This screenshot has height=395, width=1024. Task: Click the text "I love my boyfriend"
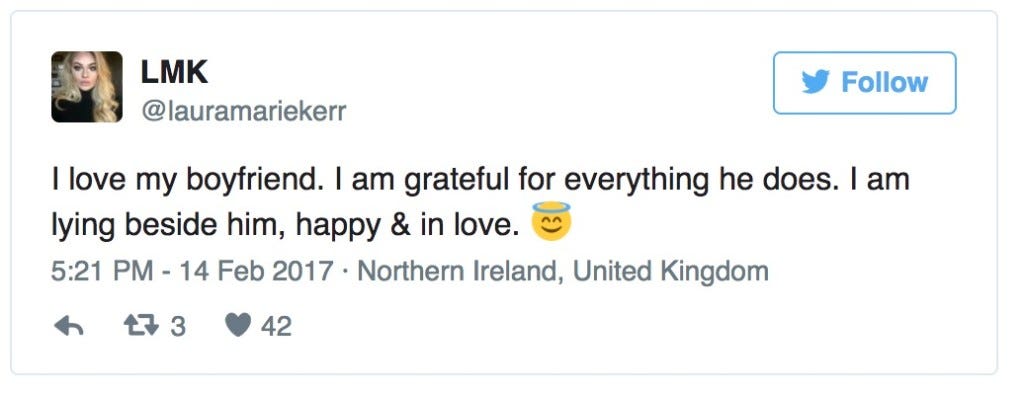tap(187, 181)
